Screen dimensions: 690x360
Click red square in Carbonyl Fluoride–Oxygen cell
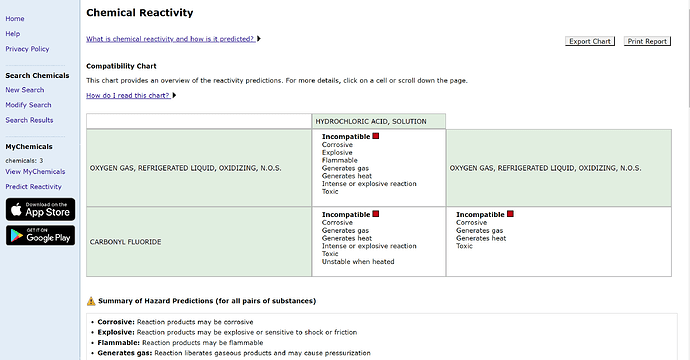(x=510, y=214)
